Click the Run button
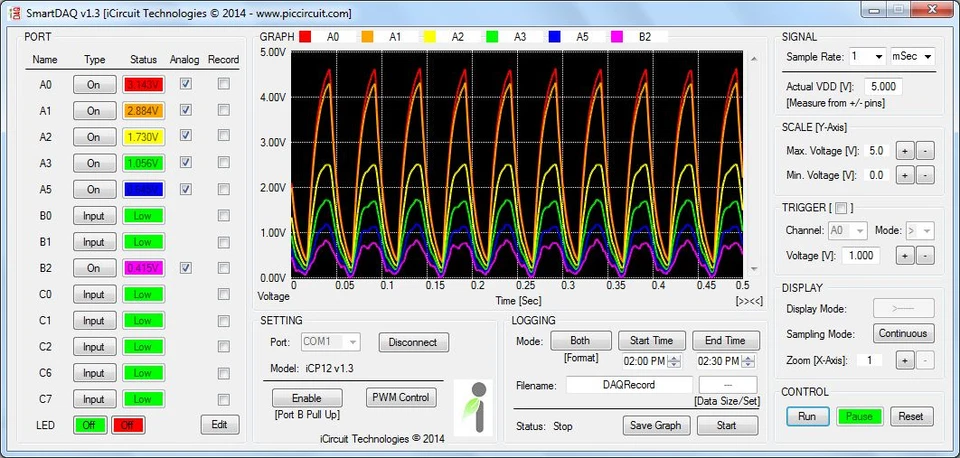This screenshot has width=960, height=458. coord(808,416)
